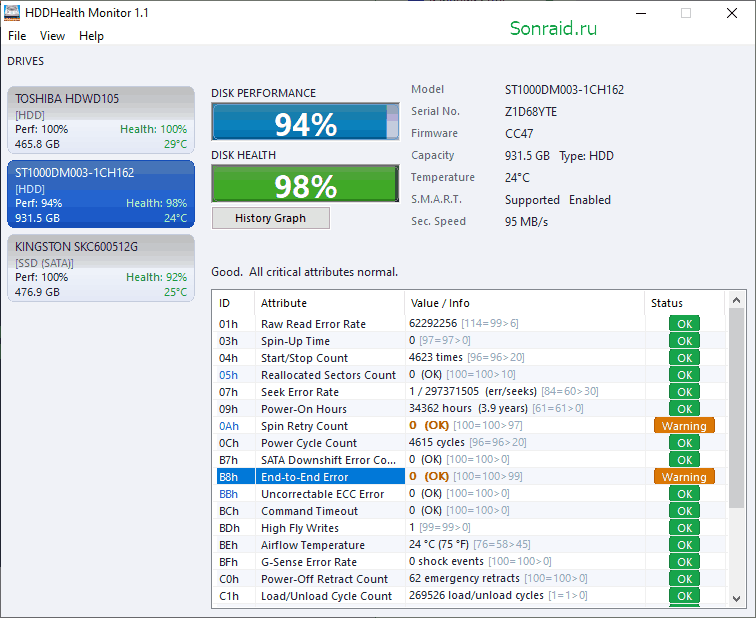Click the scrollbar up arrow in attribute list

tap(736, 300)
